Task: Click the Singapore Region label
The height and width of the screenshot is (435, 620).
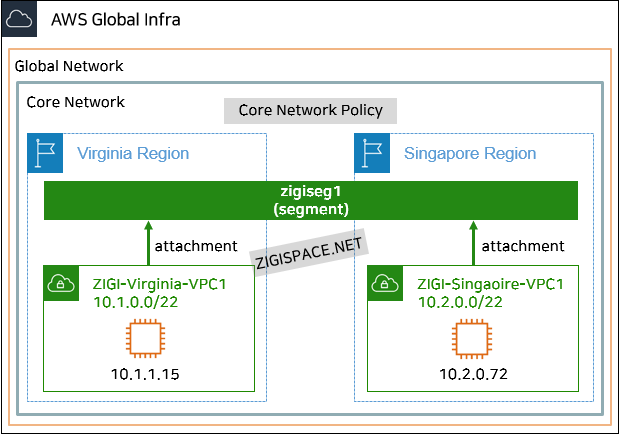Action: [470, 153]
